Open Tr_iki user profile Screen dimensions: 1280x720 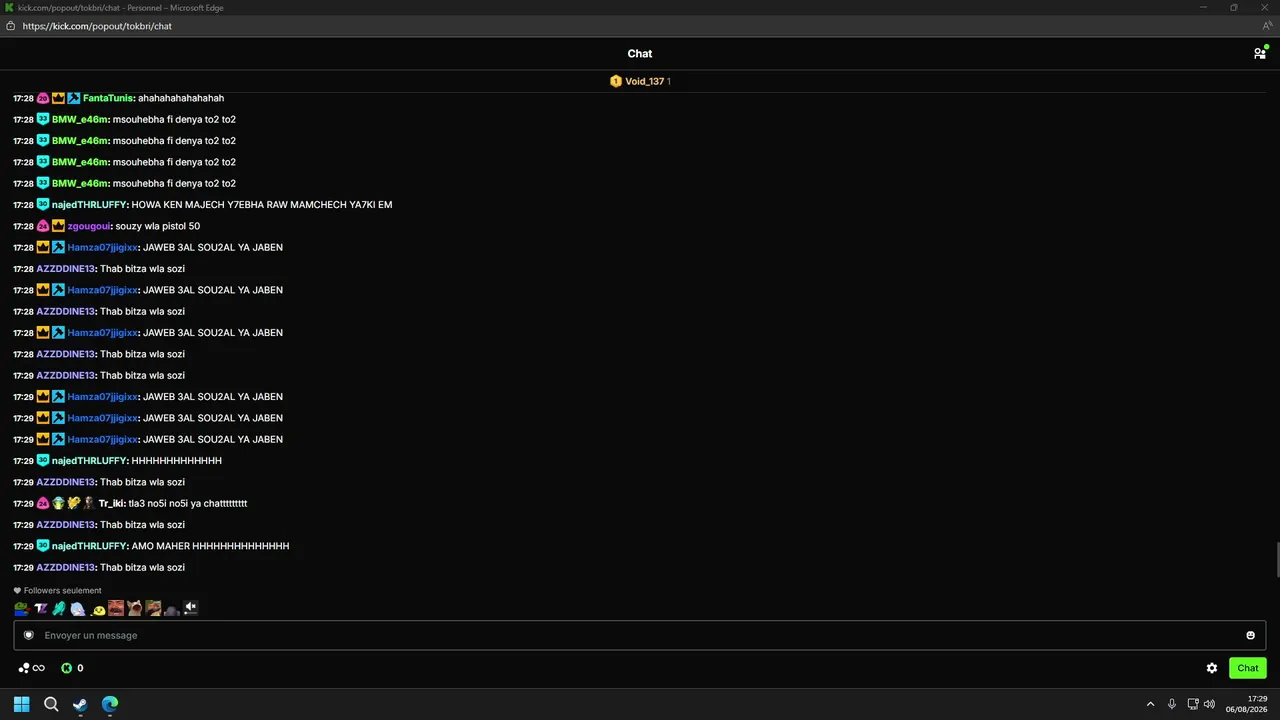pos(111,503)
